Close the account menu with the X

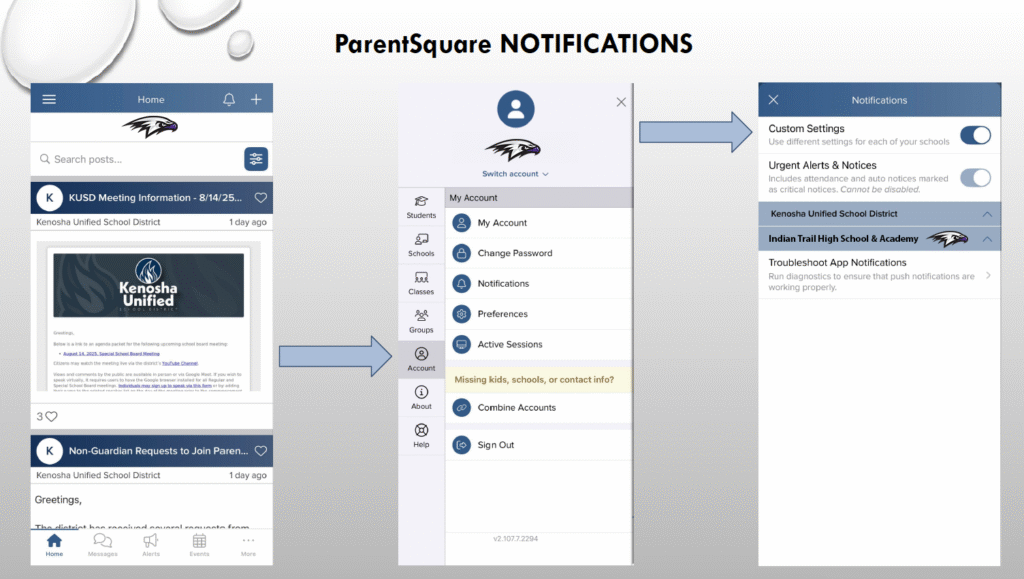pos(621,102)
